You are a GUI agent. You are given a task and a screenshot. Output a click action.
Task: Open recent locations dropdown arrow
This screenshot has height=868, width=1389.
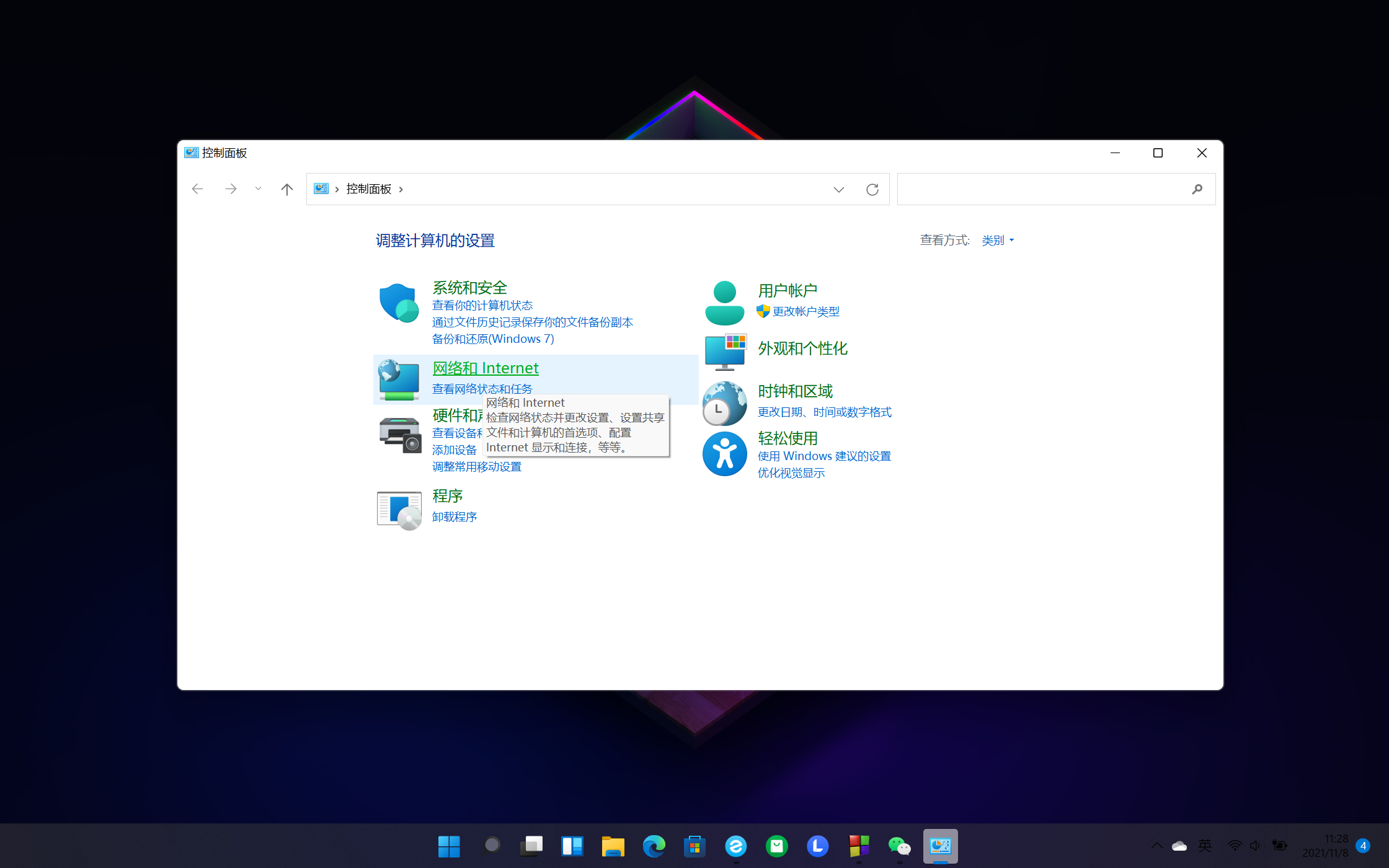(258, 189)
